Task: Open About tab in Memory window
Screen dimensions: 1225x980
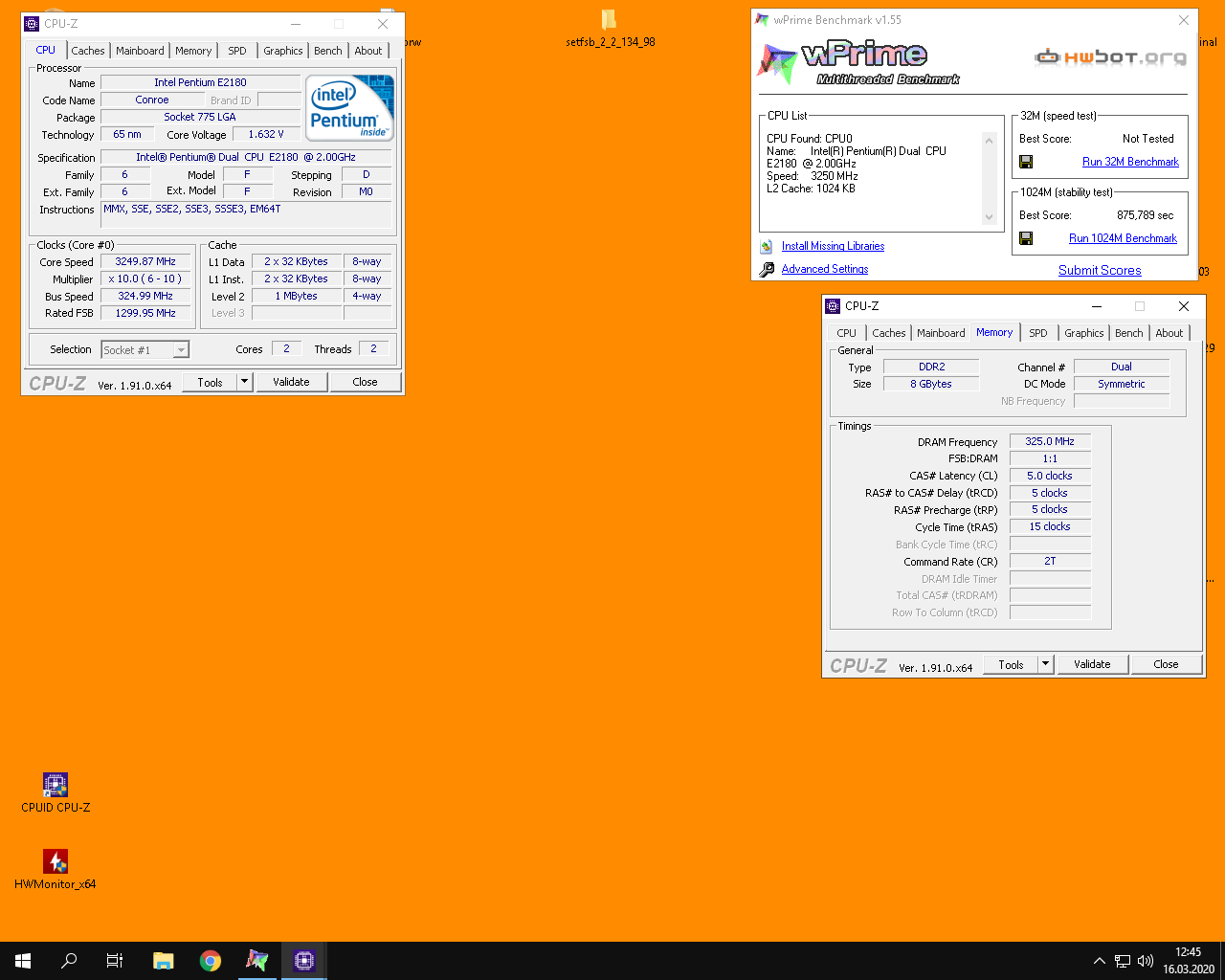Action: pos(1169,333)
